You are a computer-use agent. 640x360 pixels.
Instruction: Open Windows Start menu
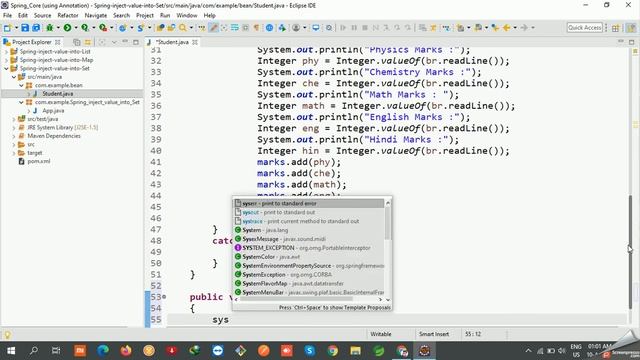[11, 351]
